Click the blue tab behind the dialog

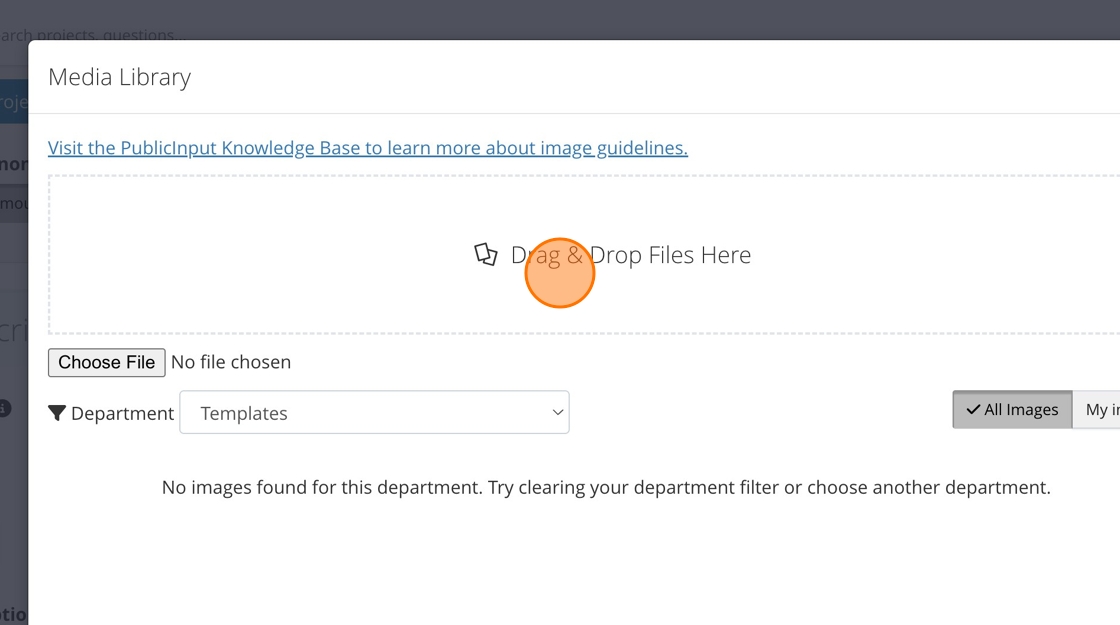(x=13, y=101)
